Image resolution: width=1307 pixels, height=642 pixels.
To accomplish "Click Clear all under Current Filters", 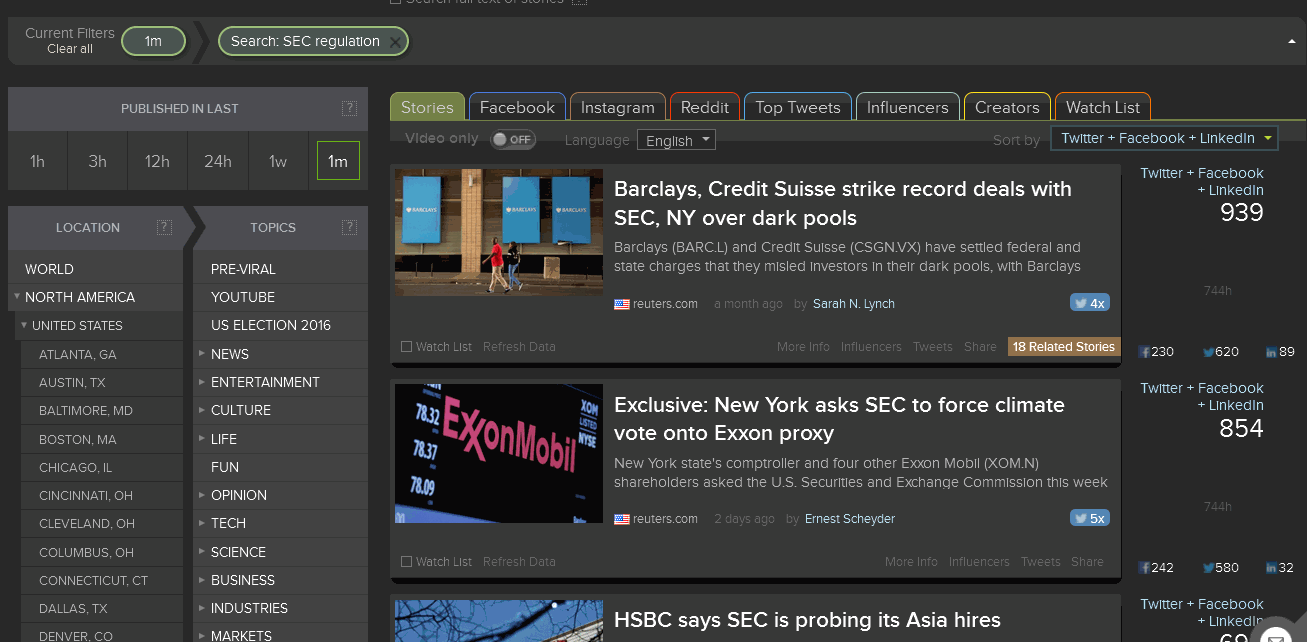I will [69, 47].
